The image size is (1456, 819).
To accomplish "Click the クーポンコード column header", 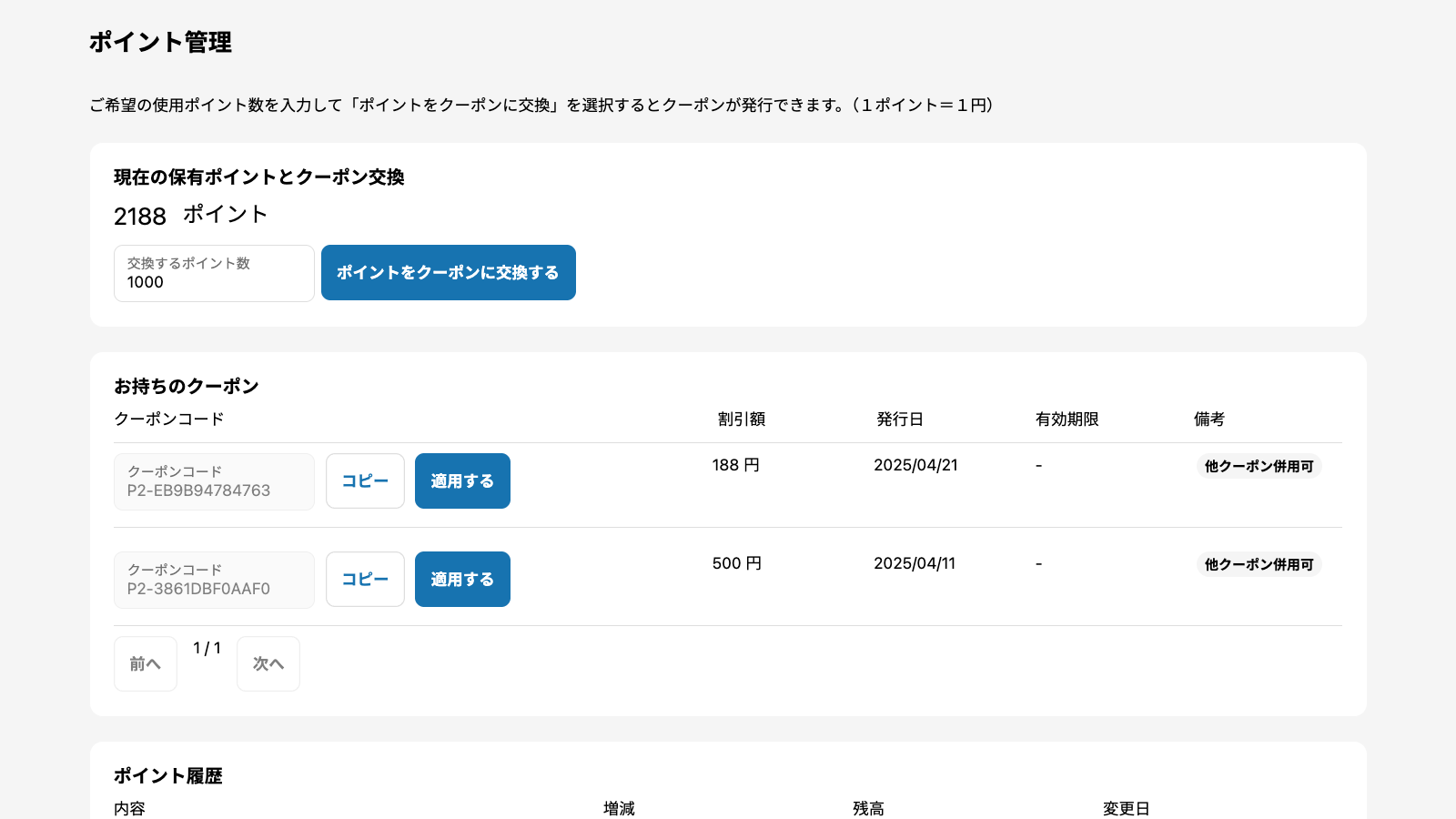I will point(169,419).
